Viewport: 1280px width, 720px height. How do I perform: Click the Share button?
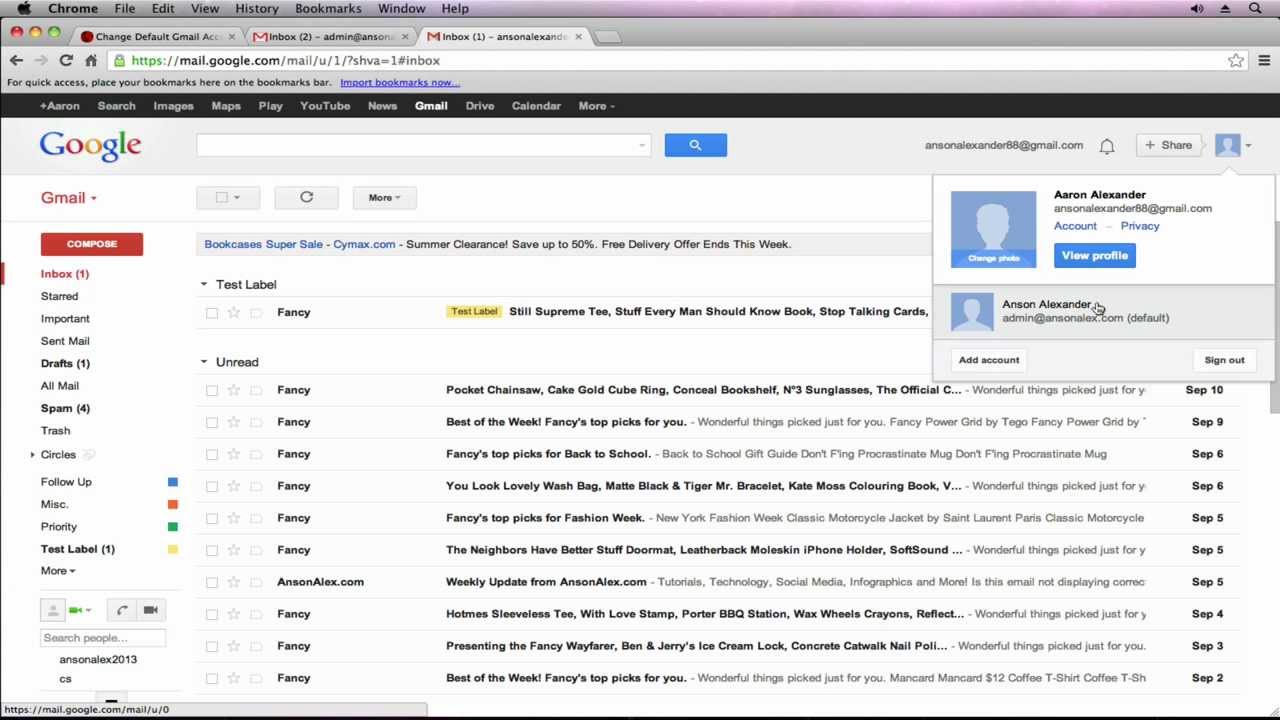click(x=1168, y=145)
